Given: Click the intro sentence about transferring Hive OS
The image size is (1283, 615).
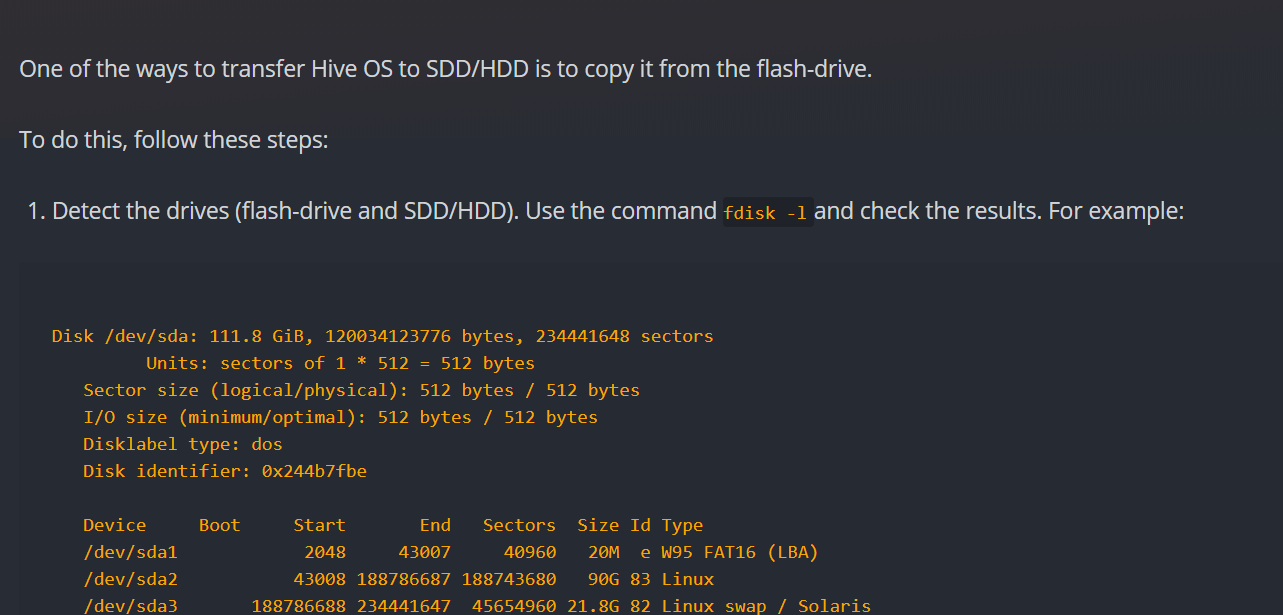Looking at the screenshot, I should [445, 70].
